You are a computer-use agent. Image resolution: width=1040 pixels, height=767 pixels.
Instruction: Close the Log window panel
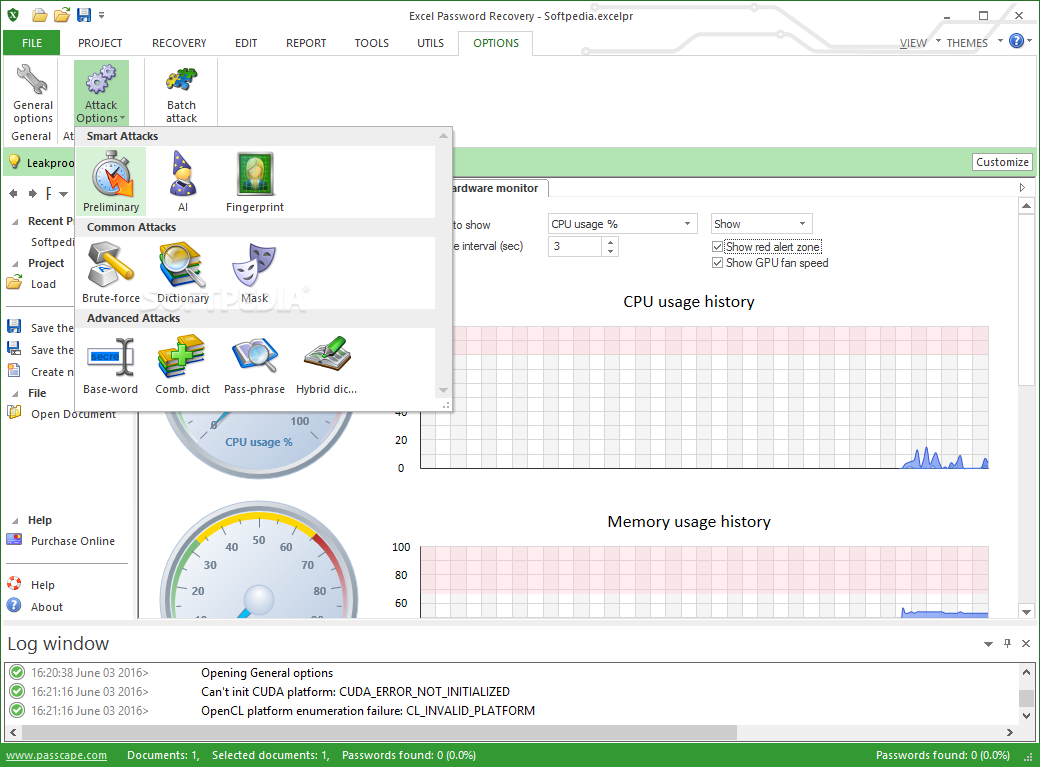[x=1026, y=643]
